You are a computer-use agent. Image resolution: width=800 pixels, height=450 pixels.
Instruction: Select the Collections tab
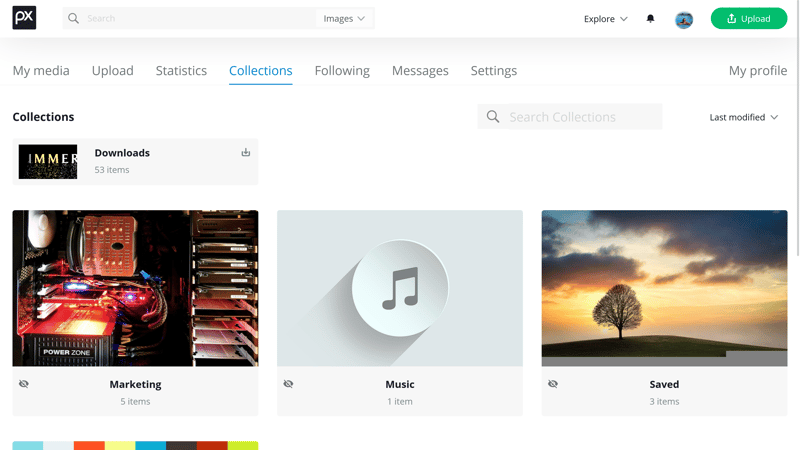point(261,70)
